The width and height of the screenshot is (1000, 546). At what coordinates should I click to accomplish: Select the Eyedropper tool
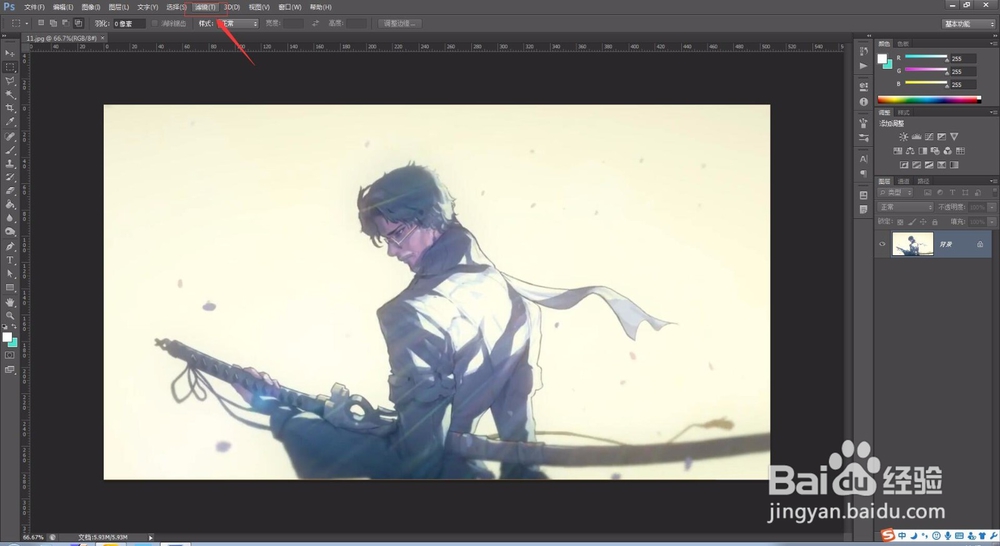point(10,121)
